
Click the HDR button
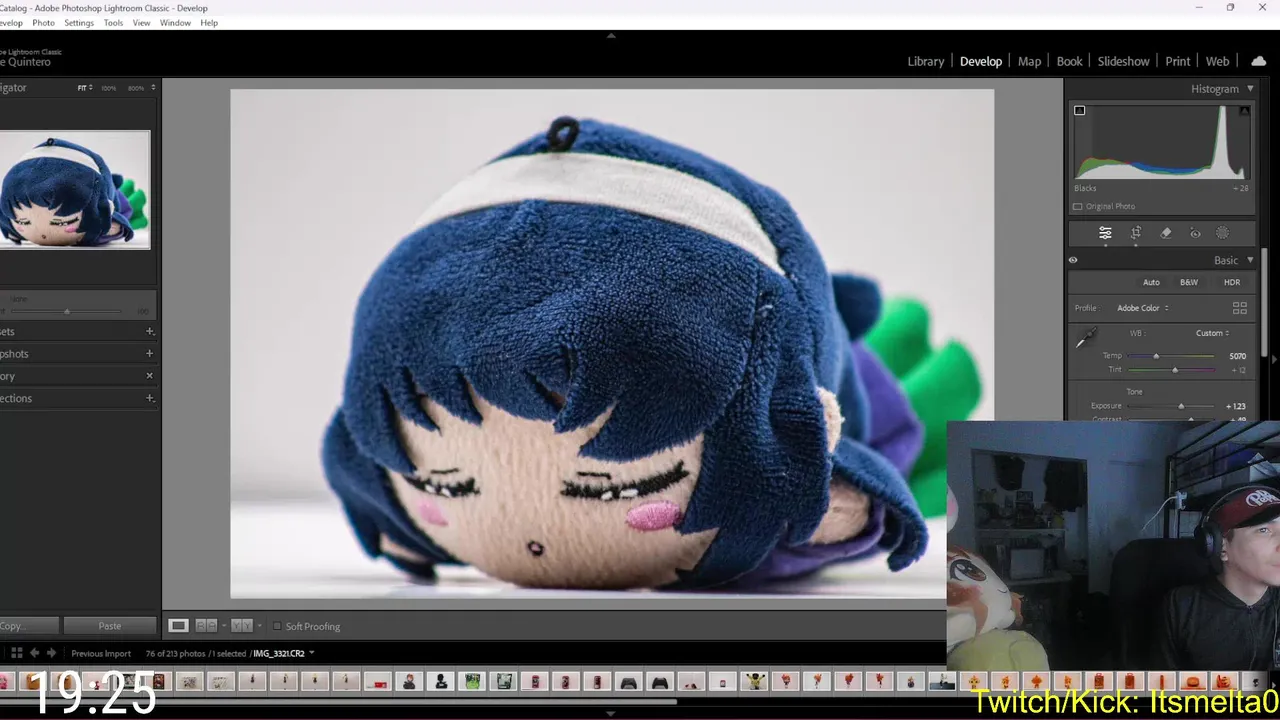[1232, 282]
